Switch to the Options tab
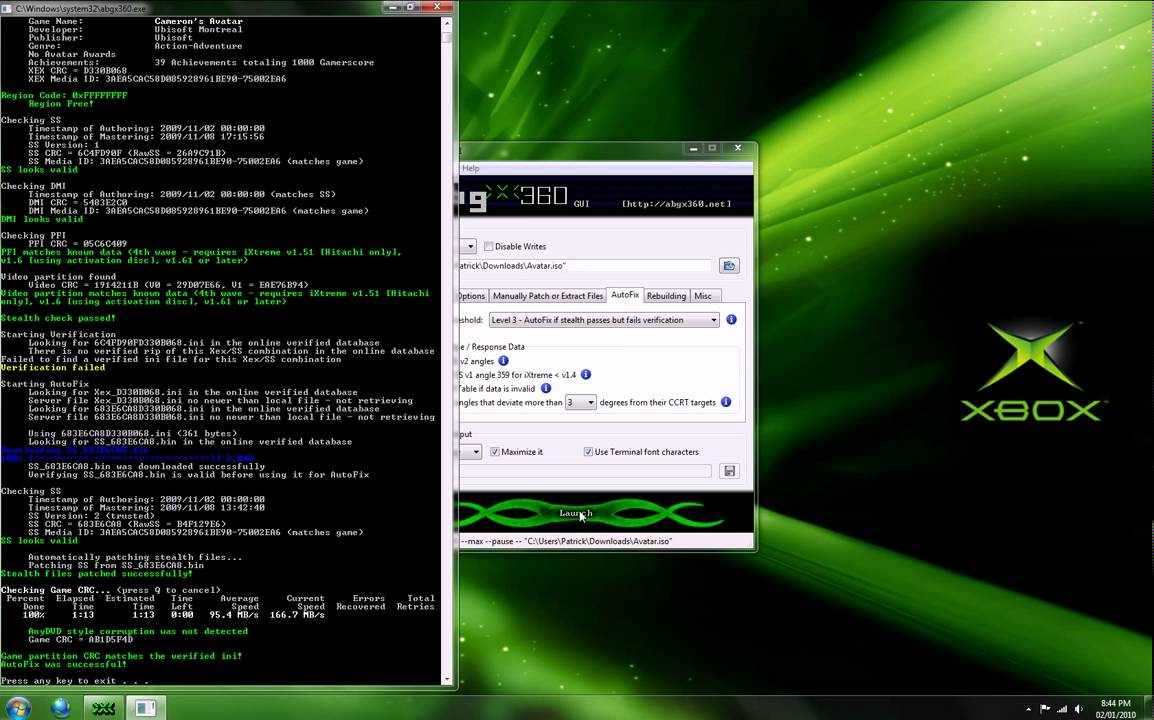1154x720 pixels. (471, 296)
